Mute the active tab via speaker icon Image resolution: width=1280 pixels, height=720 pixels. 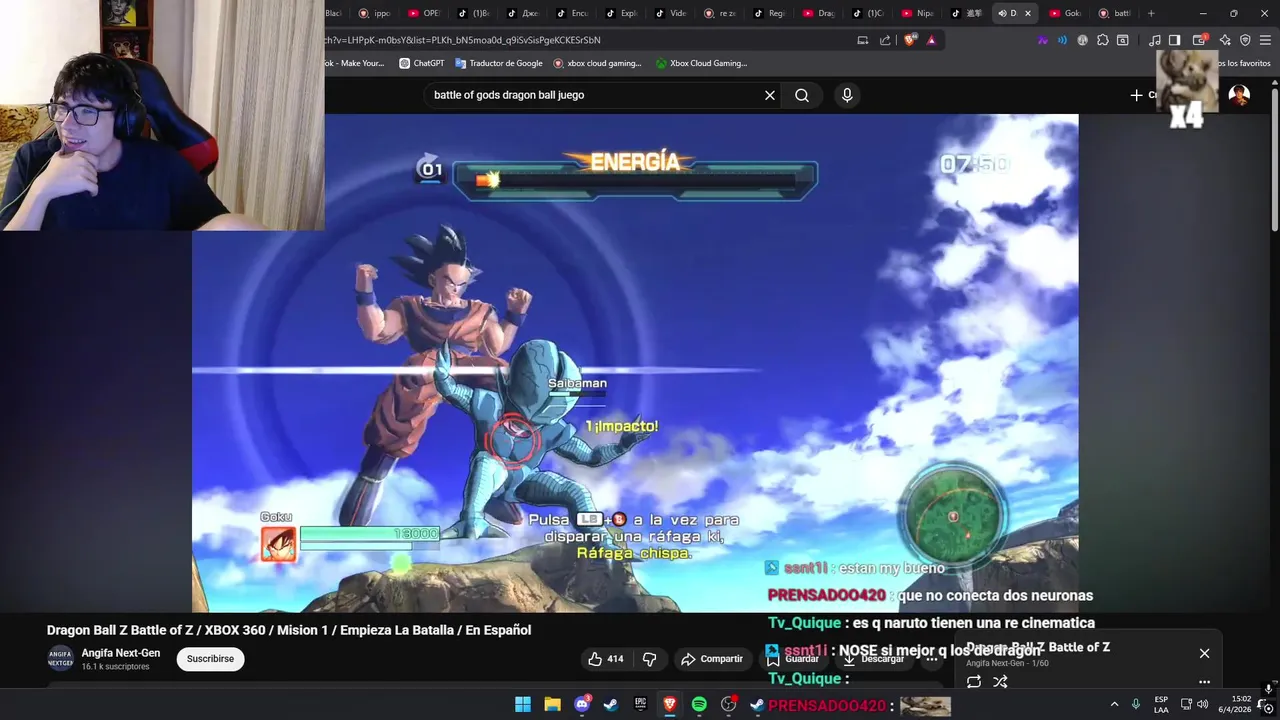point(1002,13)
